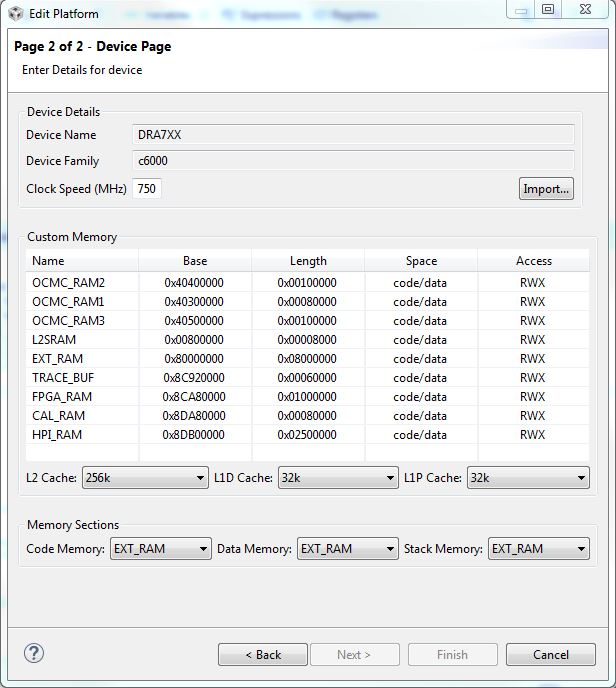This screenshot has height=688, width=616.
Task: Click base address 0x40300000
Action: (x=194, y=302)
